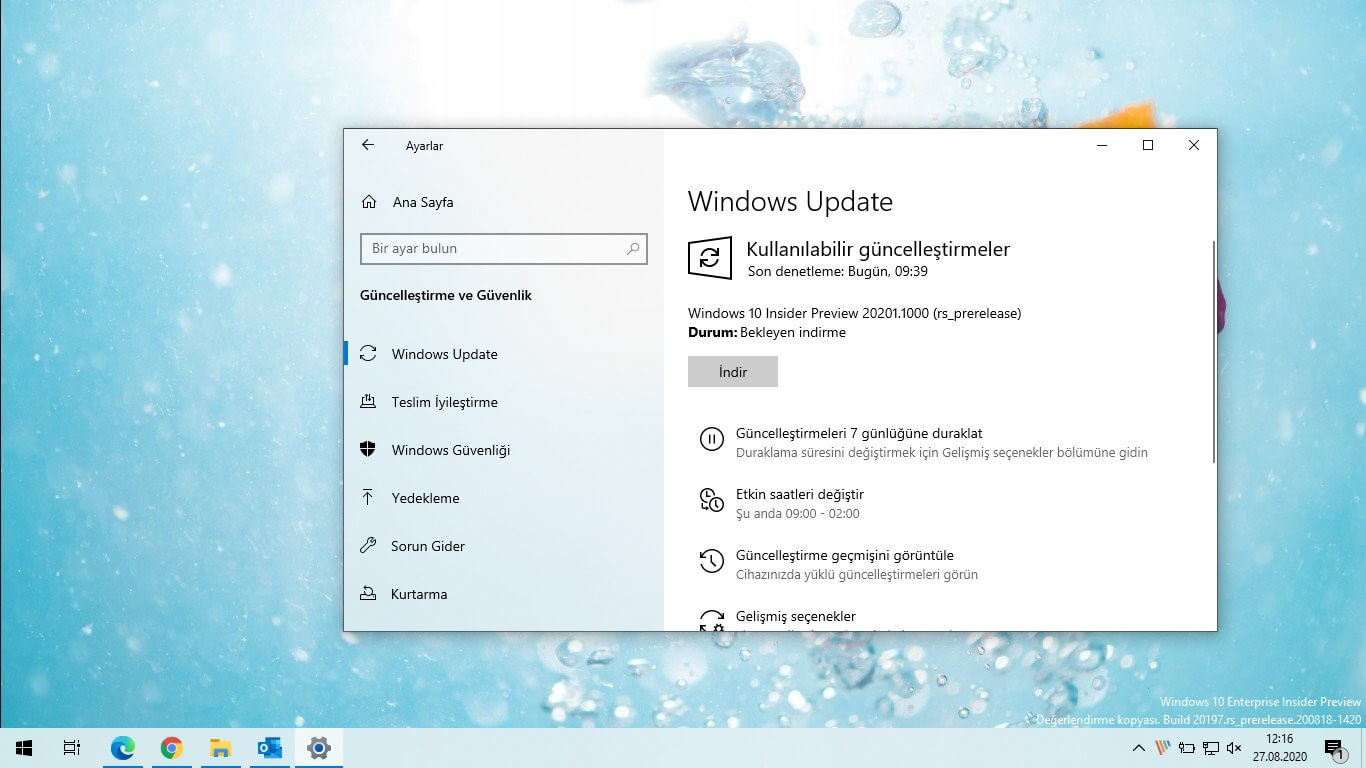Viewport: 1366px width, 768px height.
Task: Select the Yedekleme upload arrow icon
Action: pos(368,498)
